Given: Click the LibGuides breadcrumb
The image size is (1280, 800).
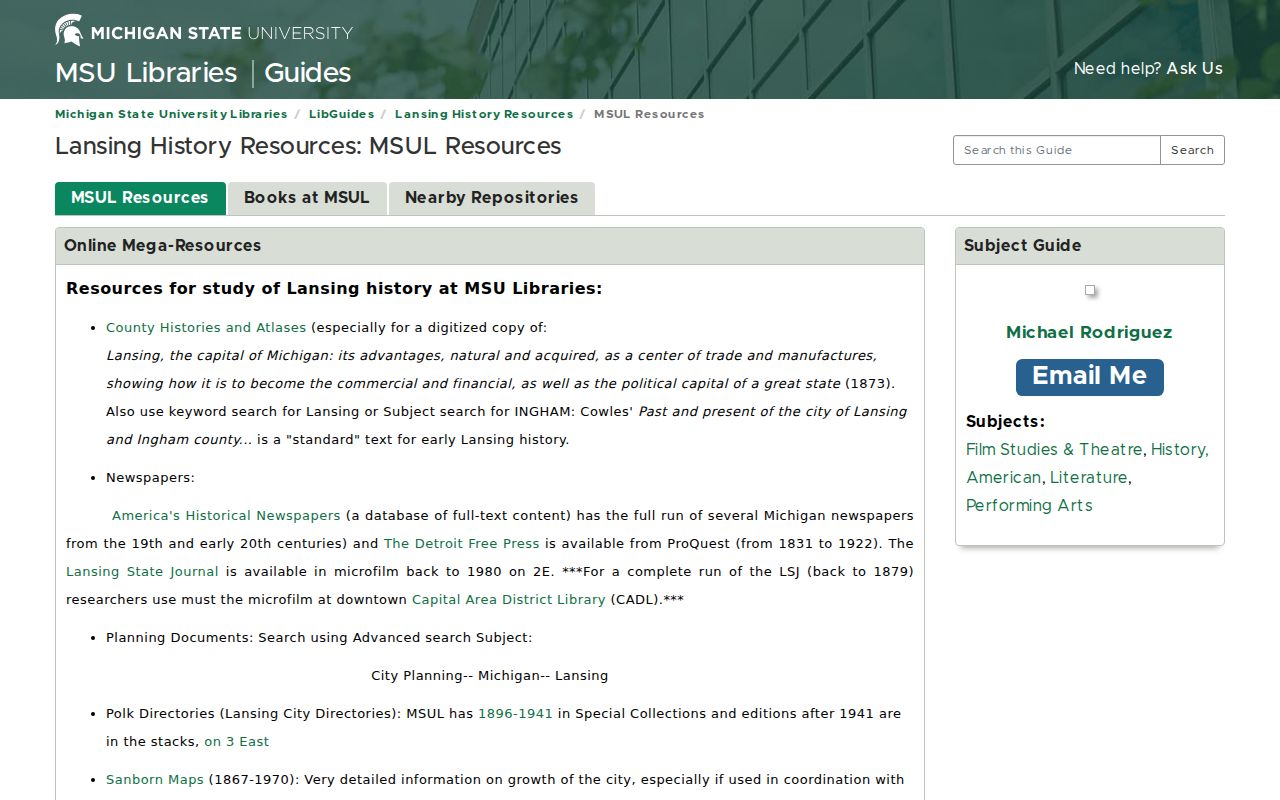Looking at the screenshot, I should pyautogui.click(x=341, y=114).
